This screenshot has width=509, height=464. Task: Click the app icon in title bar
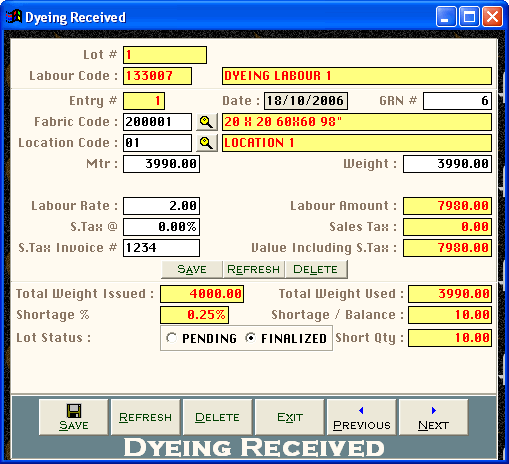click(14, 17)
